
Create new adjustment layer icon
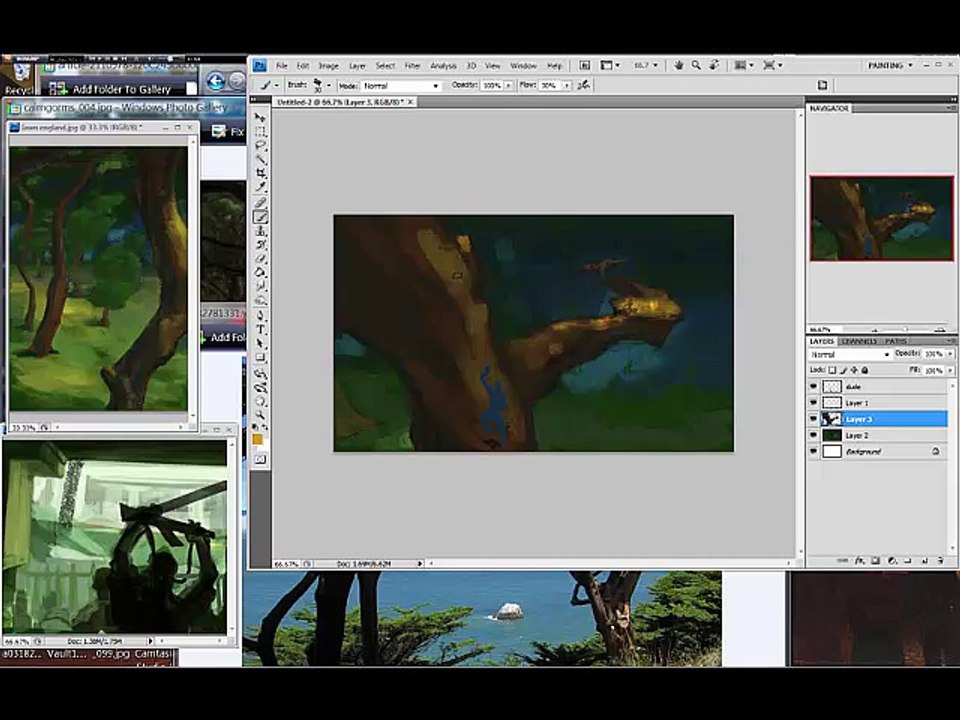892,560
